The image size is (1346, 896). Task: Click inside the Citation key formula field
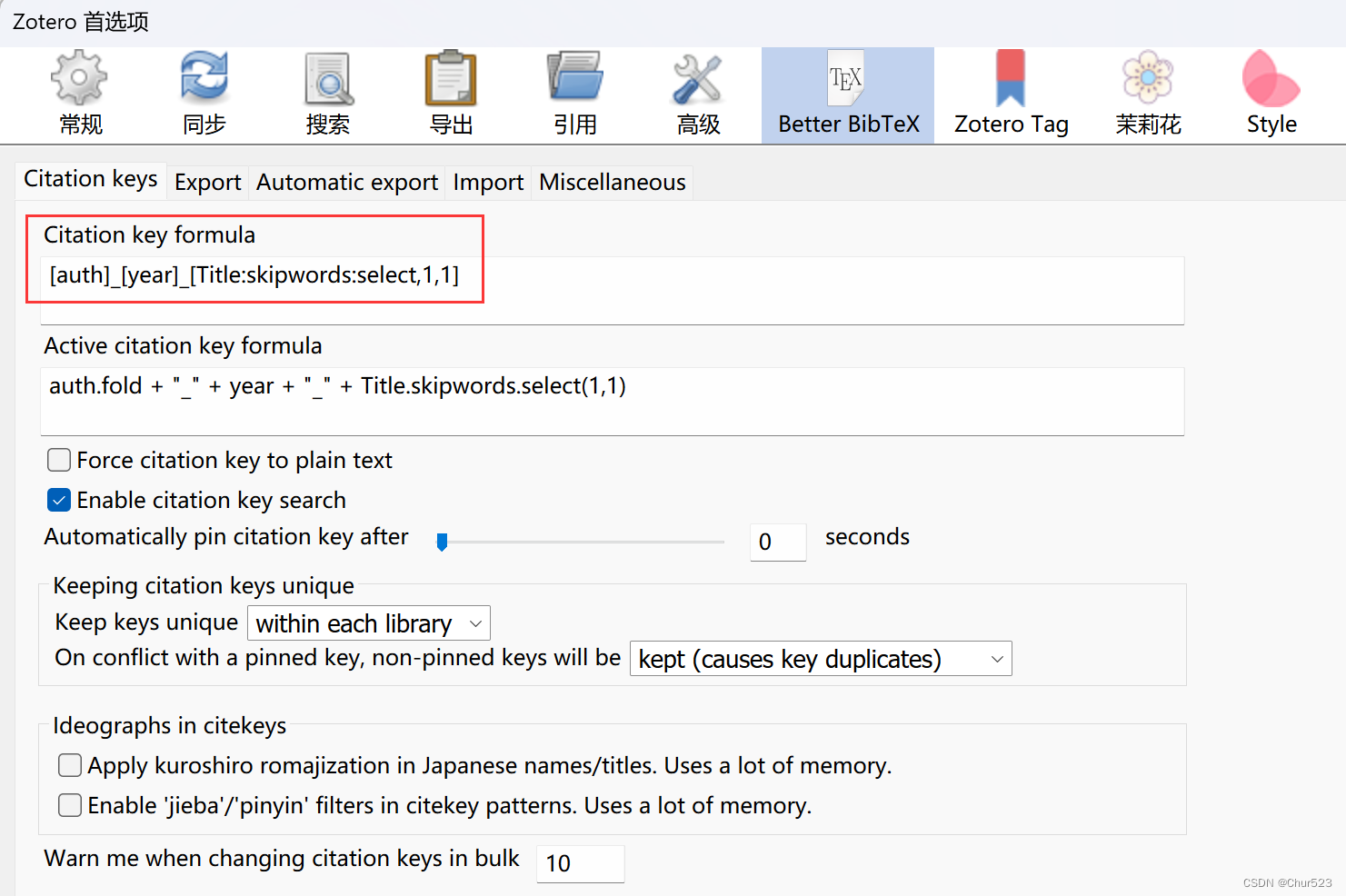pyautogui.click(x=612, y=290)
